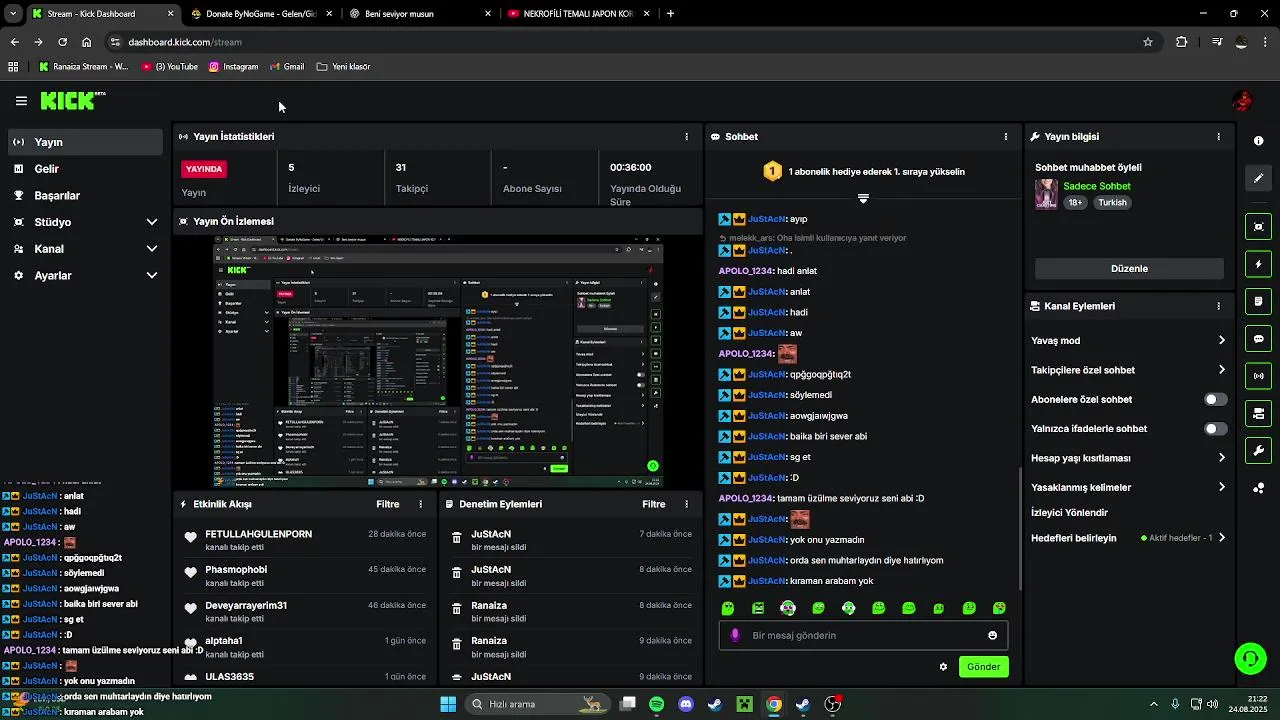The width and height of the screenshot is (1280, 720).
Task: Open the hamburger menu beside the Kick logo
Action: coord(21,101)
